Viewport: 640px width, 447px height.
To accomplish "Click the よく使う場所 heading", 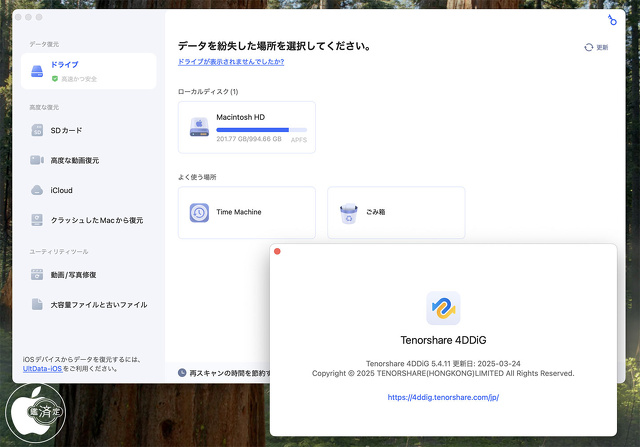I will [x=197, y=177].
